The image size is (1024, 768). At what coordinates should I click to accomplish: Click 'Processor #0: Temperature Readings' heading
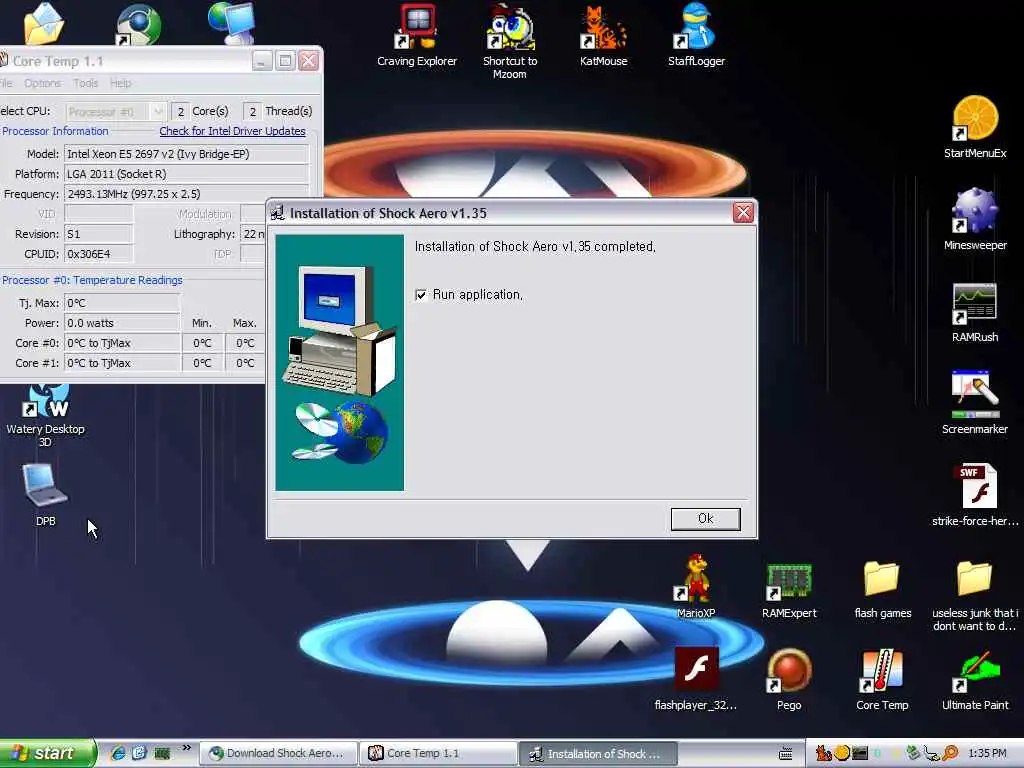click(92, 280)
